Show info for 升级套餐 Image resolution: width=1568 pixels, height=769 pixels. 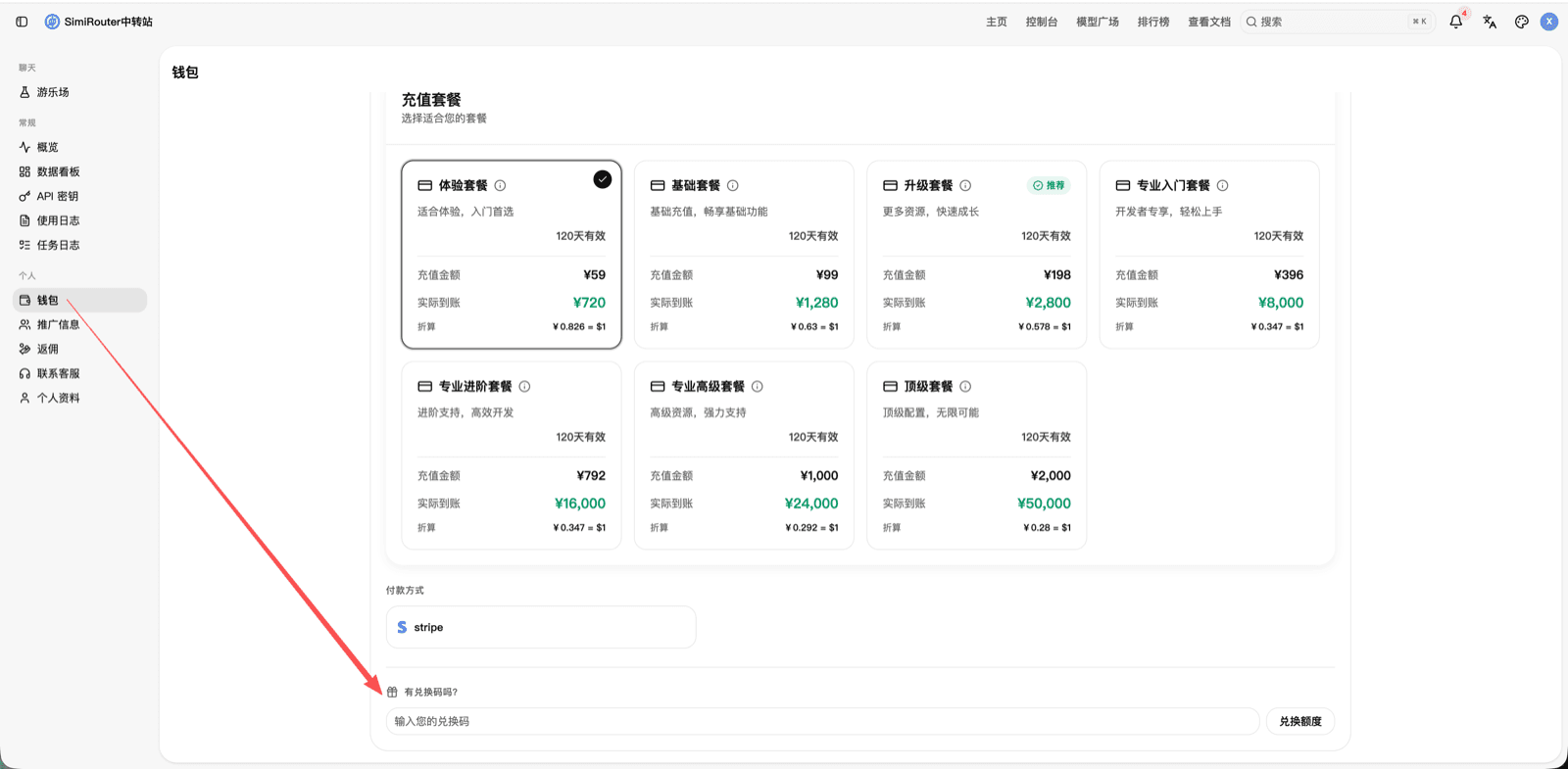965,185
